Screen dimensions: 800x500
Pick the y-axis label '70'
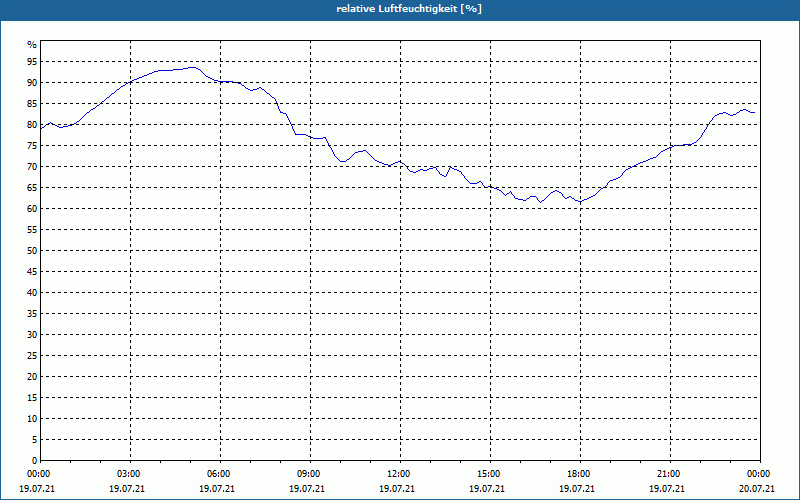click(32, 167)
